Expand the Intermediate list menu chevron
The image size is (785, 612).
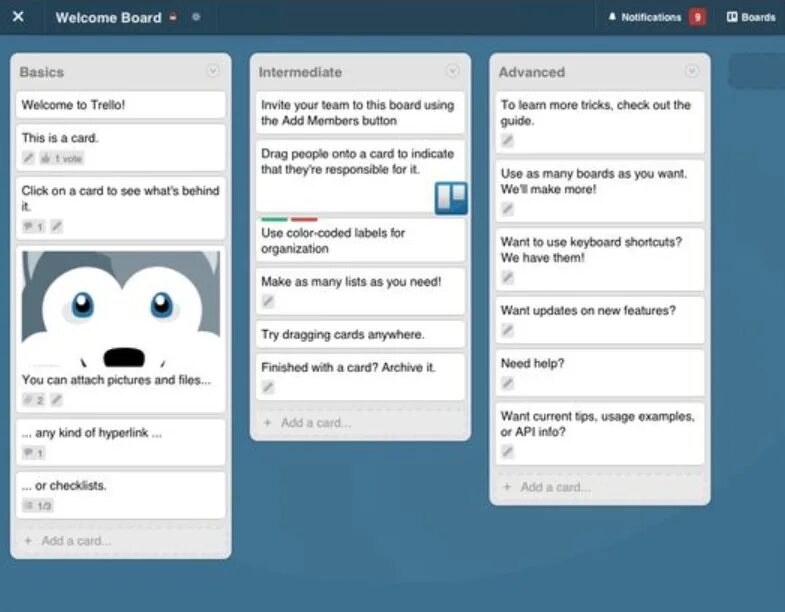pyautogui.click(x=453, y=71)
